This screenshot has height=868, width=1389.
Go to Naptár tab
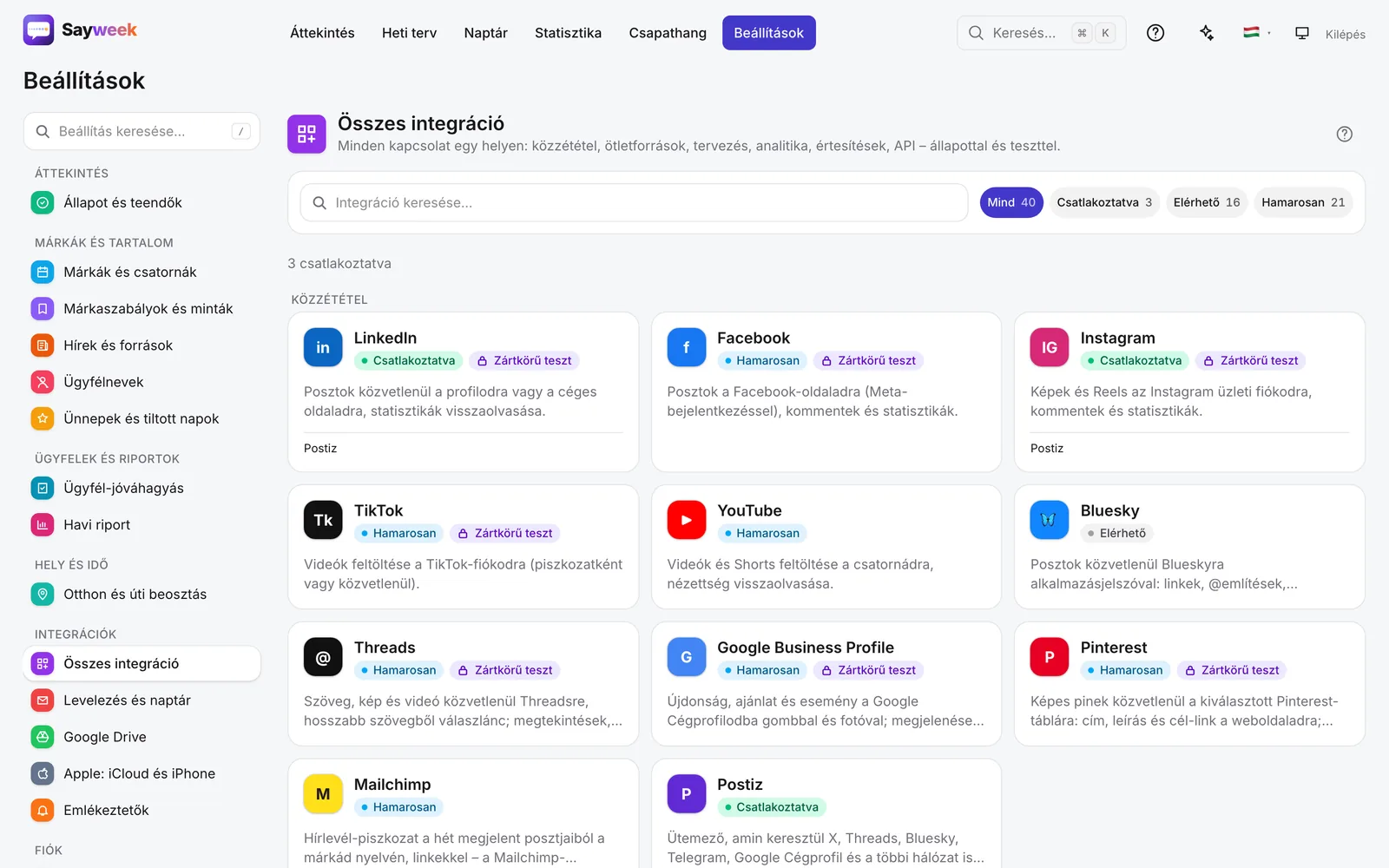(x=485, y=33)
